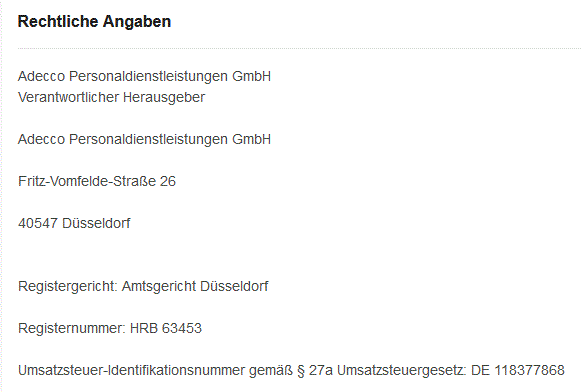
Task: Select the register number HRB 63453
Action: [166, 329]
